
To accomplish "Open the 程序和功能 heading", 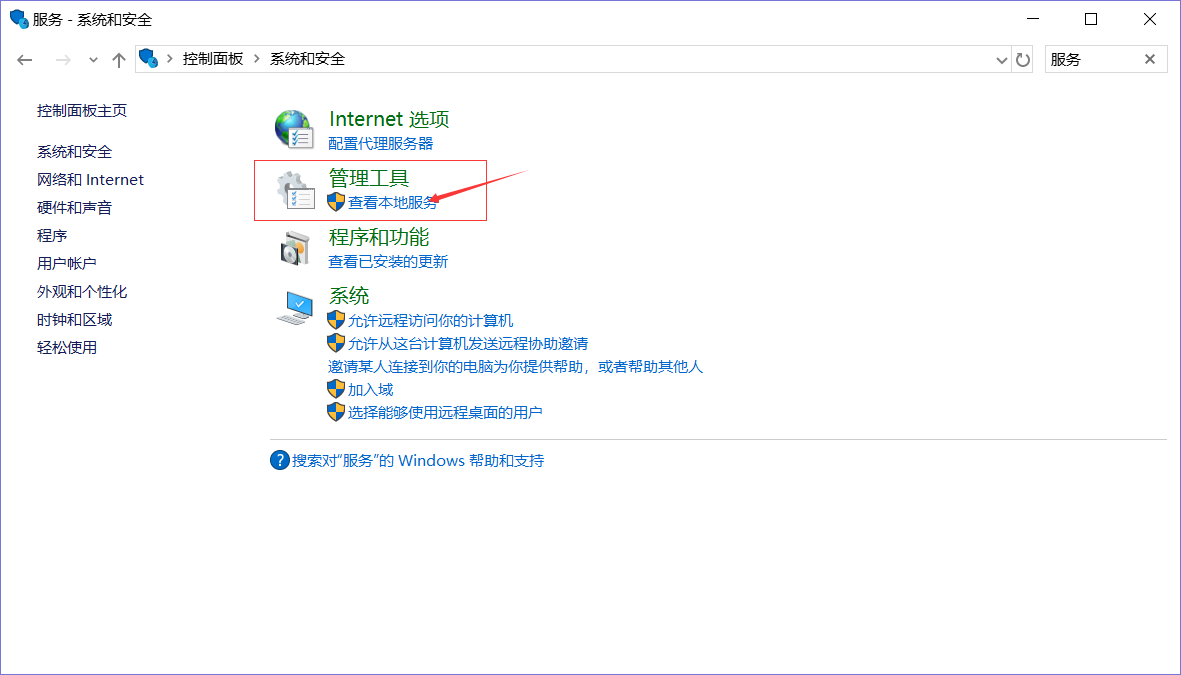I will pyautogui.click(x=379, y=237).
